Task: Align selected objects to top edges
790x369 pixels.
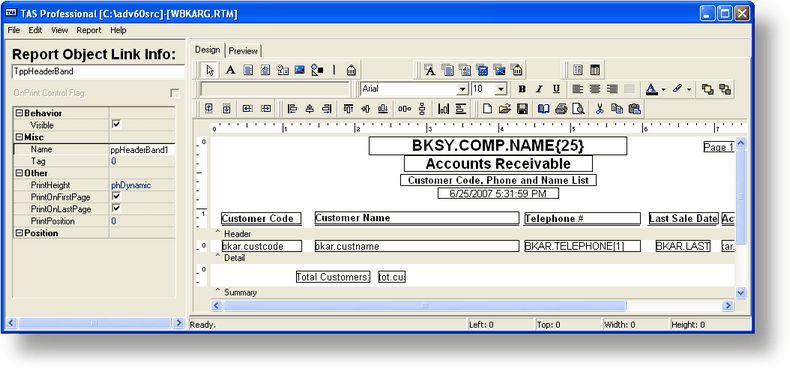Action: click(348, 108)
